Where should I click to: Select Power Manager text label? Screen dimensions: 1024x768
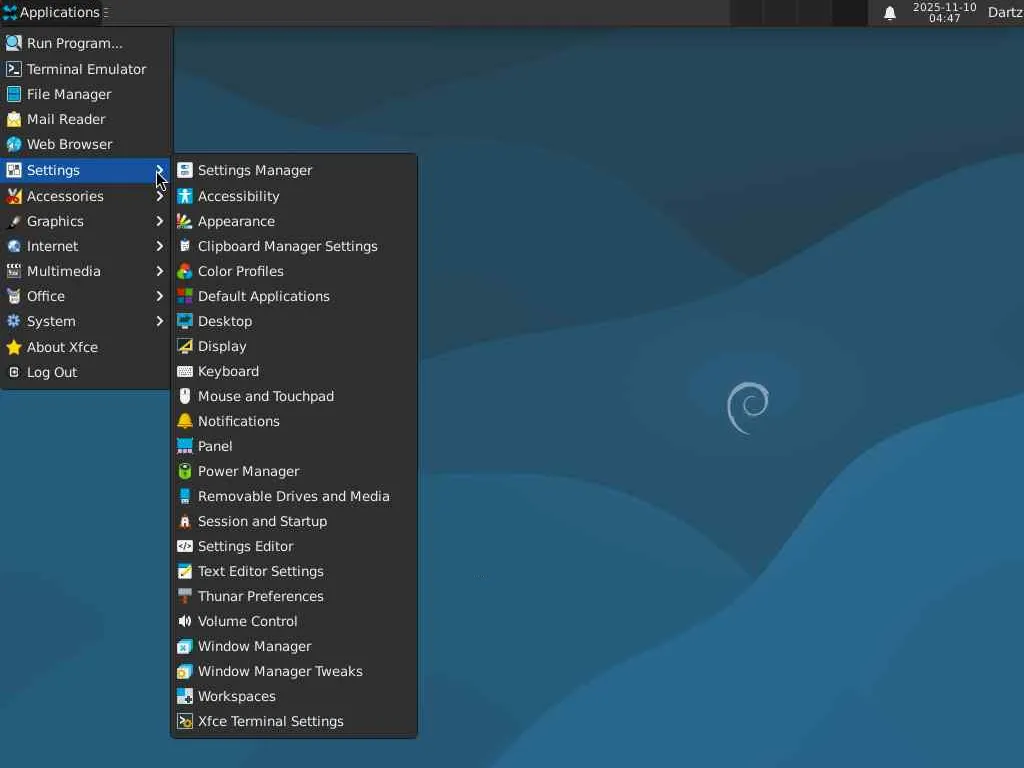coord(248,472)
